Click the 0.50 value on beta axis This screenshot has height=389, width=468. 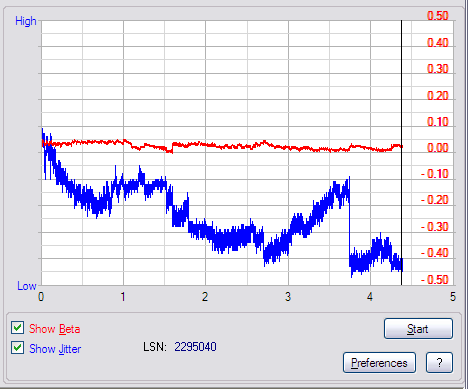(438, 16)
